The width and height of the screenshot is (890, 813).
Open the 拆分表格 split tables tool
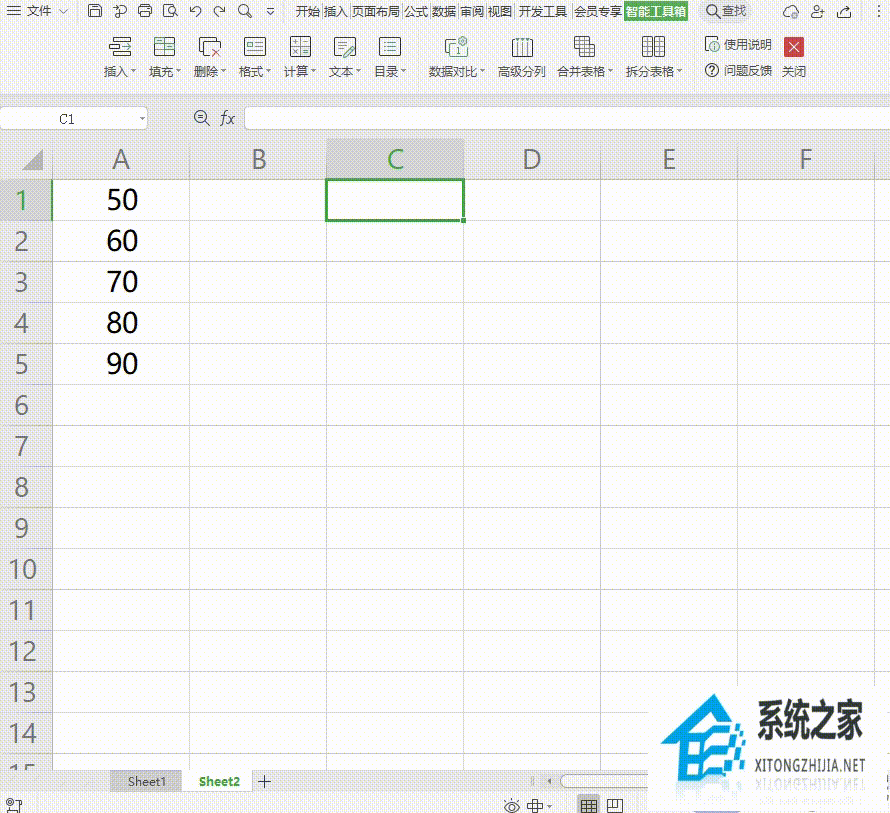pyautogui.click(x=650, y=57)
